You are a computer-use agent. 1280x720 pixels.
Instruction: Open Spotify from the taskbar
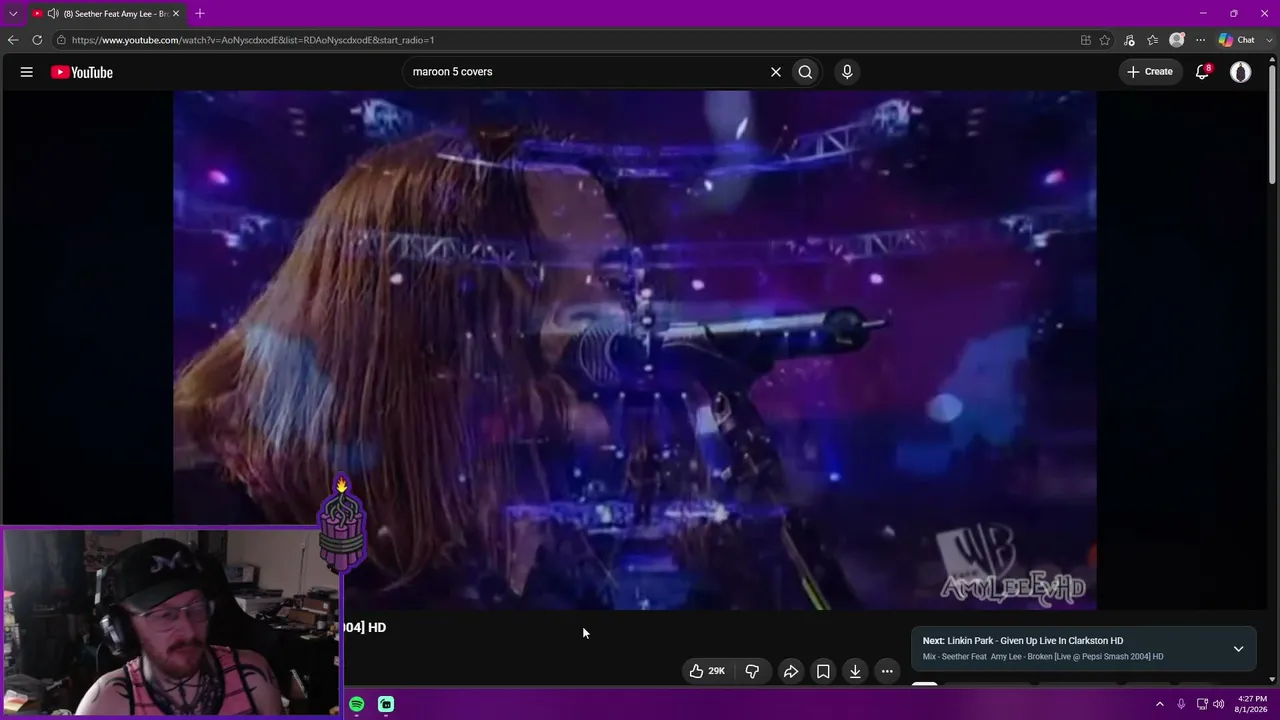click(x=356, y=704)
